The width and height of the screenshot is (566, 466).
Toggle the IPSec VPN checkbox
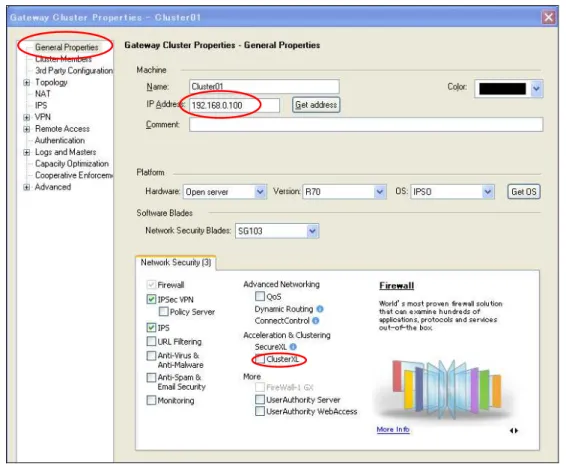pyautogui.click(x=151, y=299)
